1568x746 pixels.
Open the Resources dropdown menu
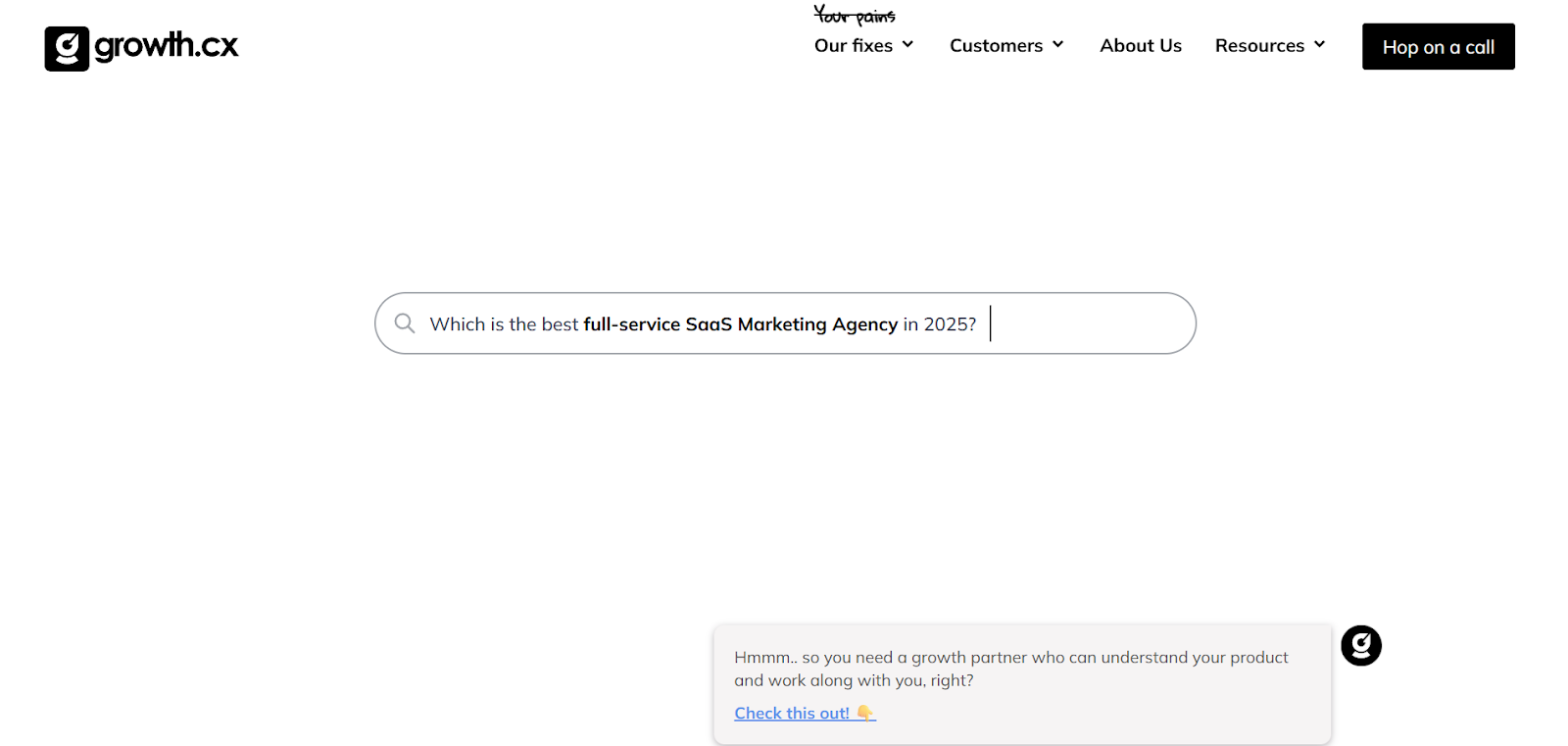point(1260,44)
